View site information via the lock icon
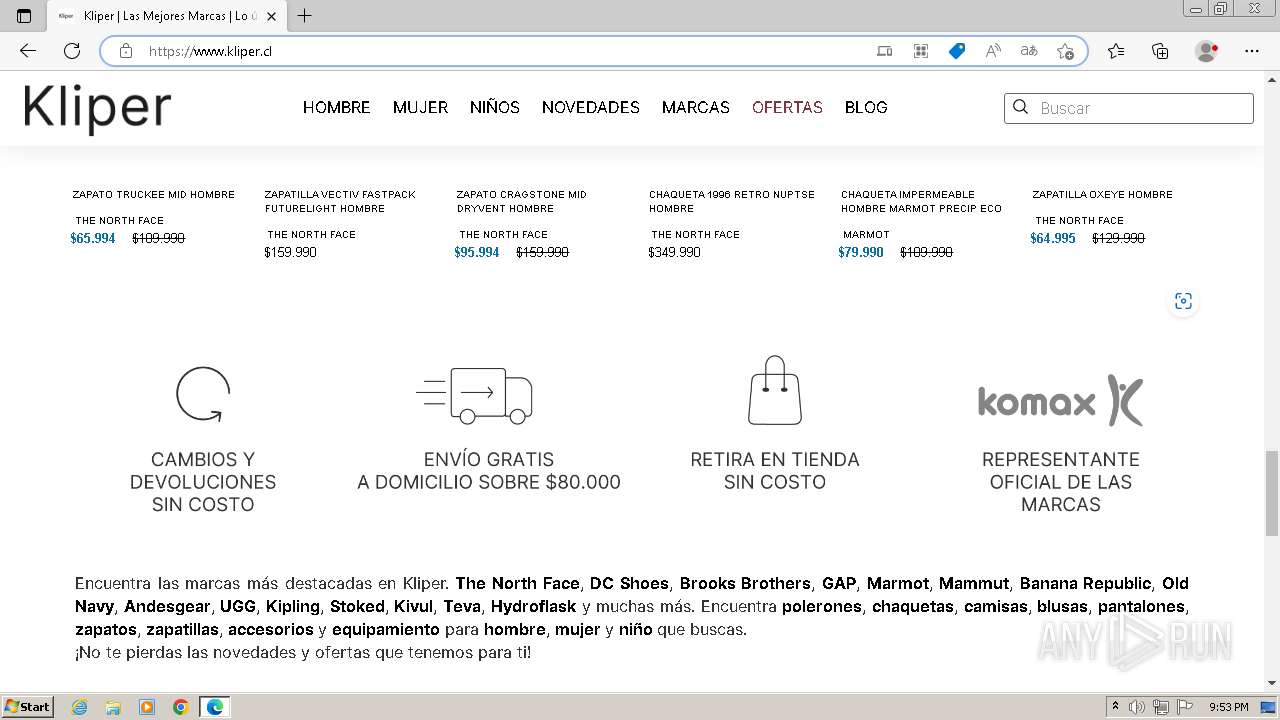Image resolution: width=1280 pixels, height=720 pixels. pos(126,51)
